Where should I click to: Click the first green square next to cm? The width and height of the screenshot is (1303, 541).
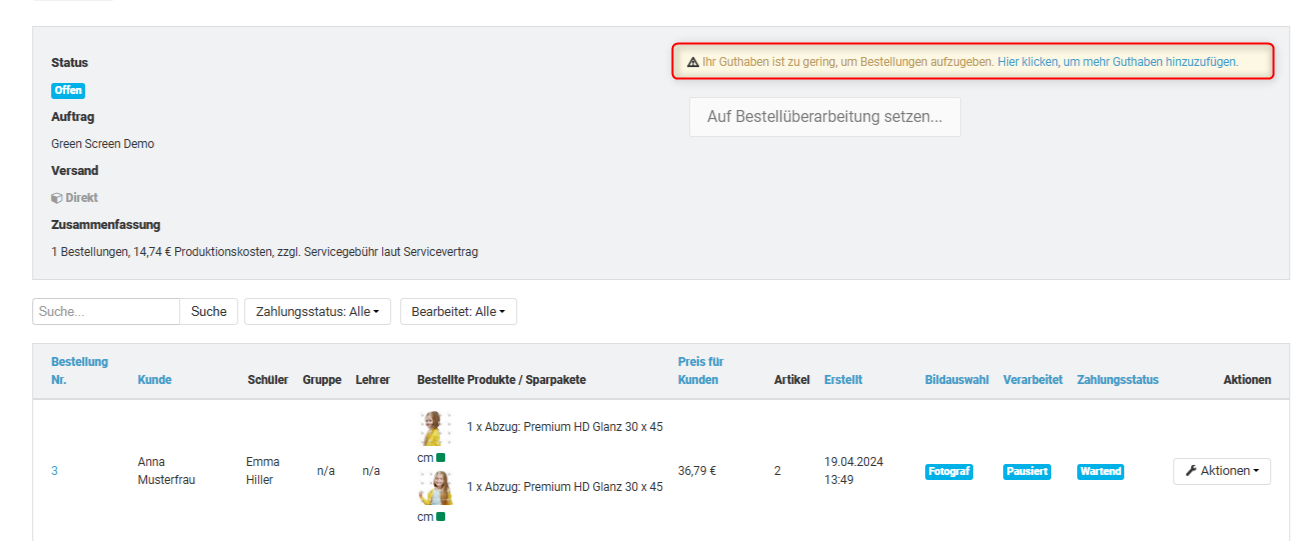441,458
